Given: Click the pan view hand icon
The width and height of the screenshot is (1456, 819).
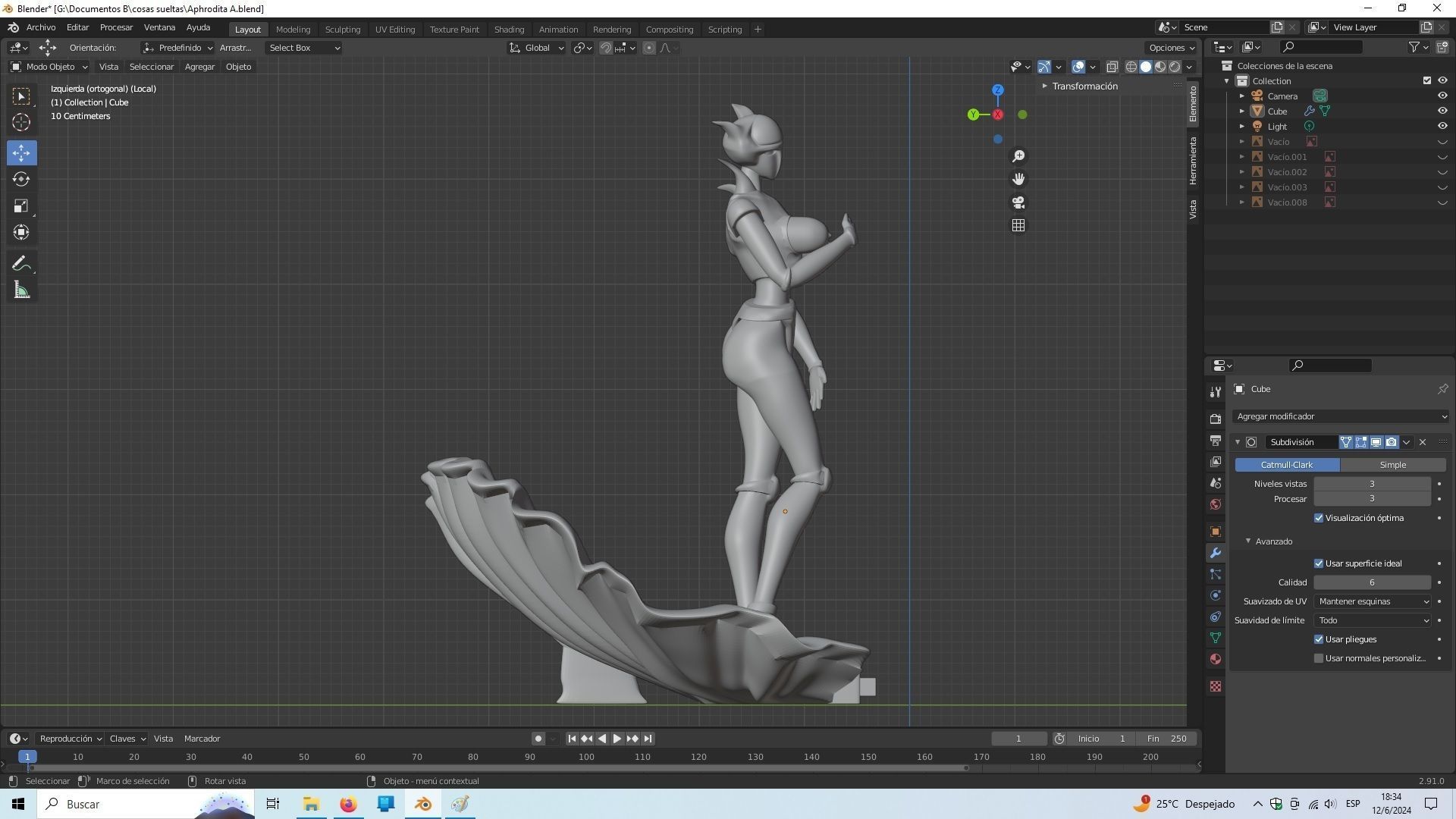Looking at the screenshot, I should [1018, 179].
